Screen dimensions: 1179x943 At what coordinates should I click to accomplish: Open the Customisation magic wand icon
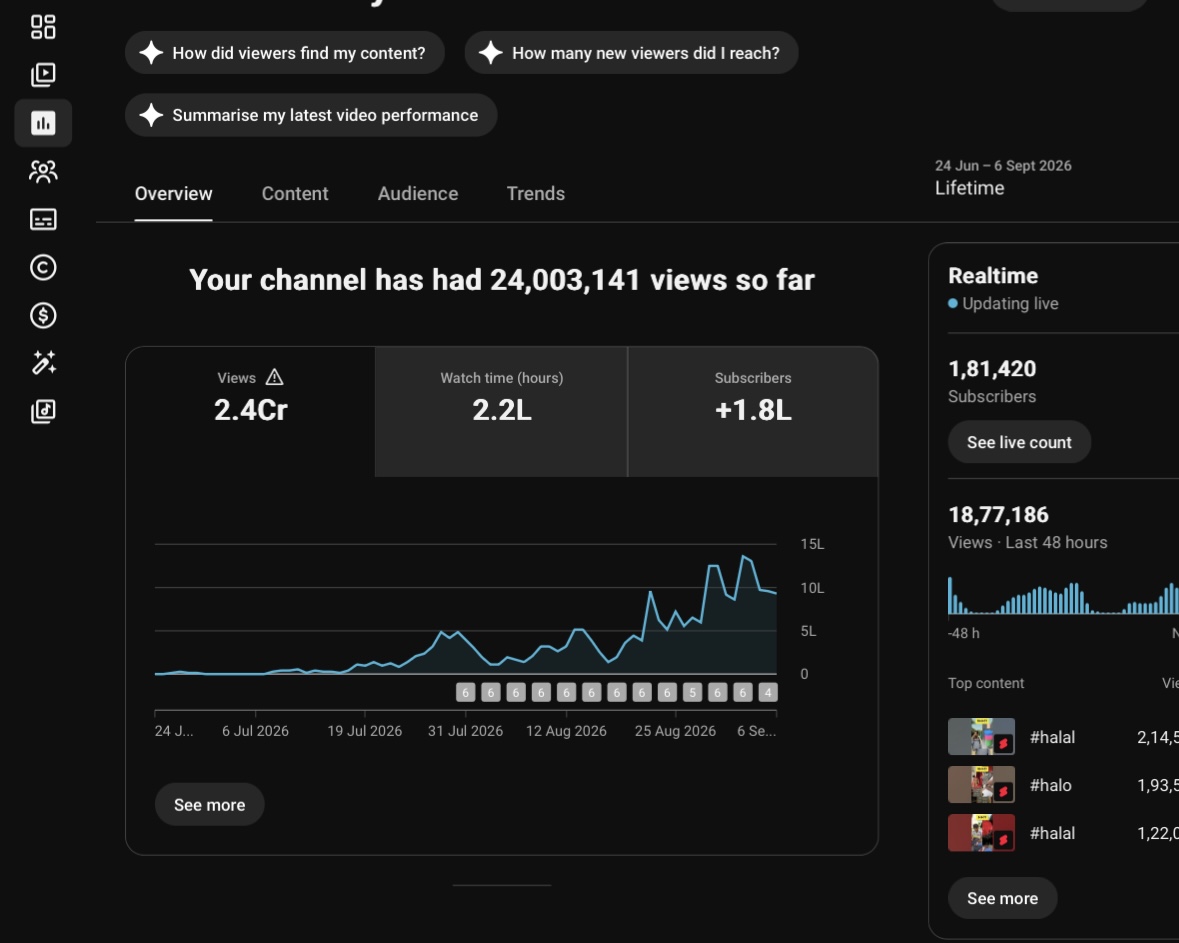tap(43, 363)
